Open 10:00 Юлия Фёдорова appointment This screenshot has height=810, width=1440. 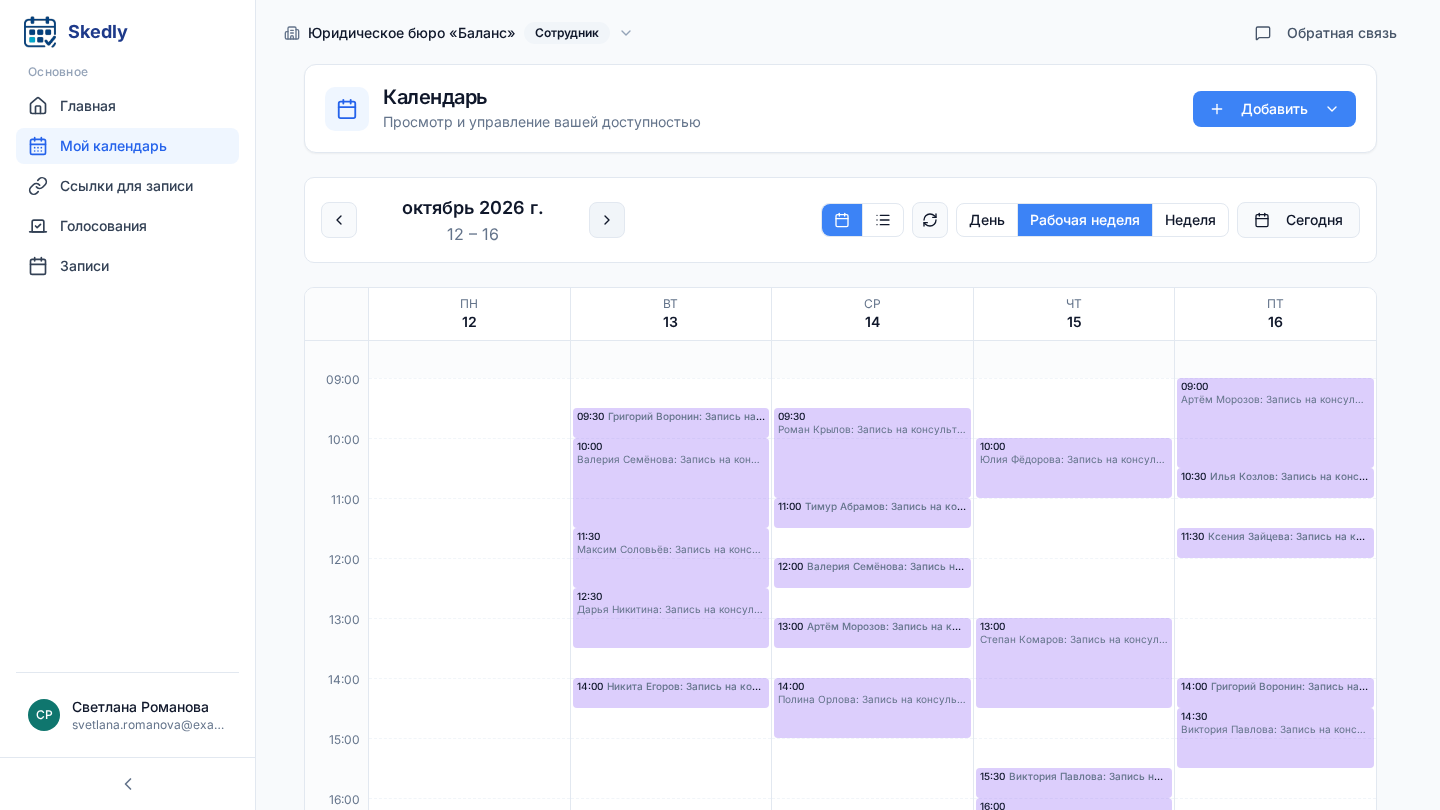click(x=1074, y=467)
